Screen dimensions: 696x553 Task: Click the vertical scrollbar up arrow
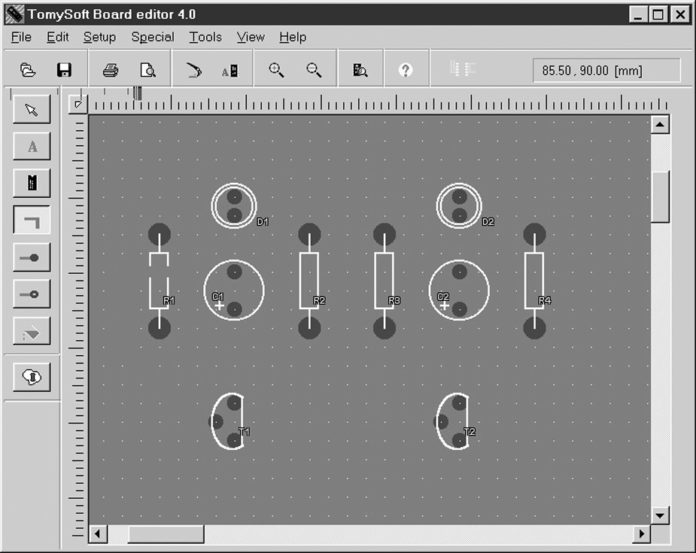pyautogui.click(x=660, y=125)
